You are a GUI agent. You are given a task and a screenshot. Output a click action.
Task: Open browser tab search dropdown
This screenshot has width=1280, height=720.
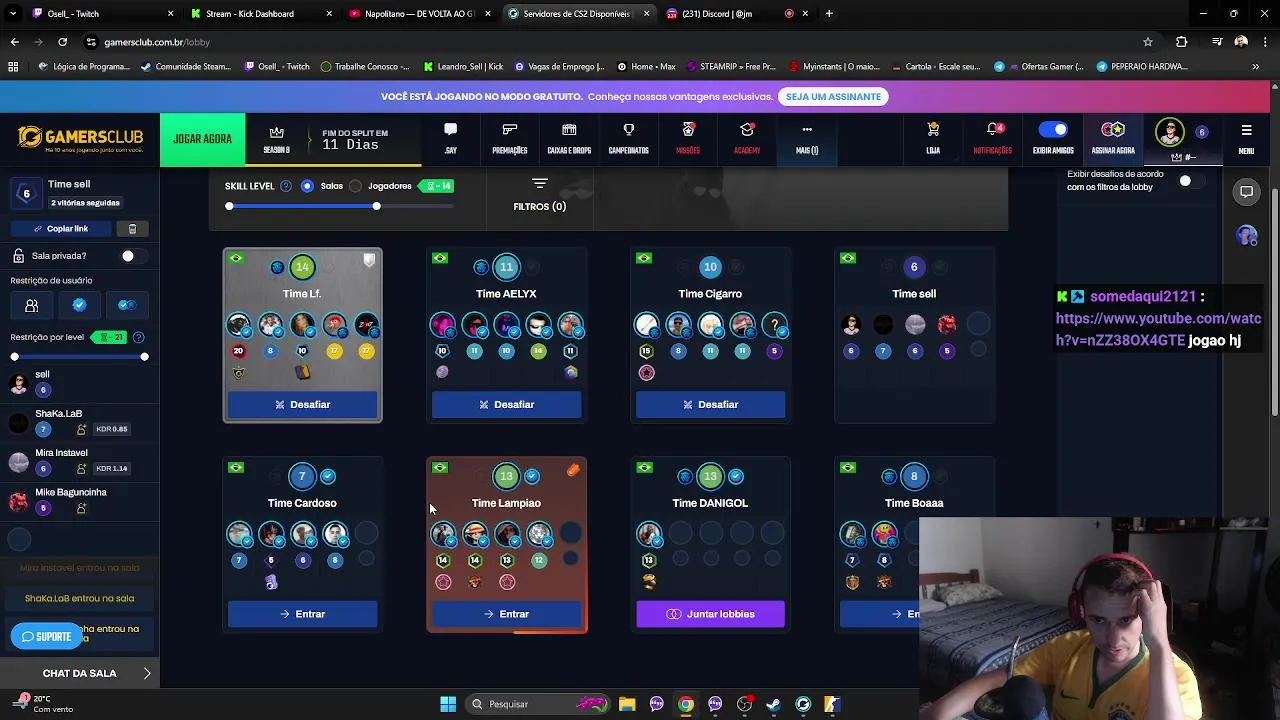13,14
